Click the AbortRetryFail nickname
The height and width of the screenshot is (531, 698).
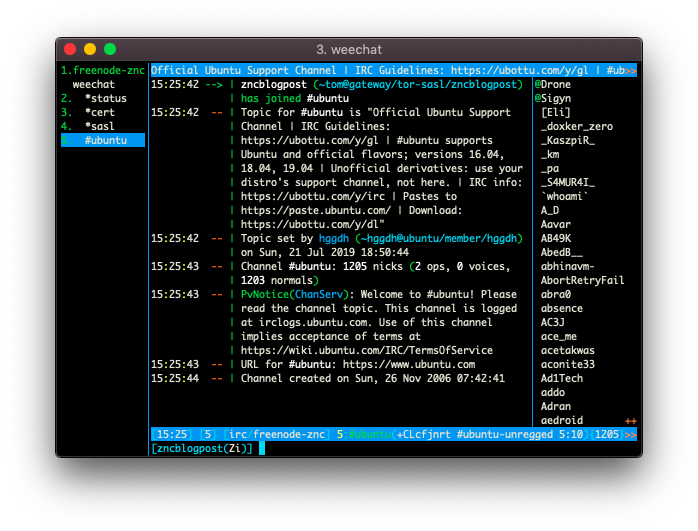click(582, 280)
